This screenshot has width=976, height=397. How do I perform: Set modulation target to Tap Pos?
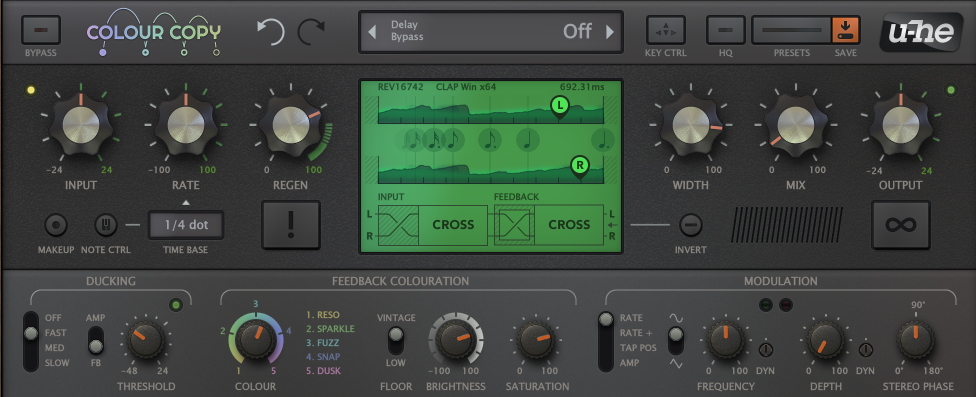coord(638,348)
